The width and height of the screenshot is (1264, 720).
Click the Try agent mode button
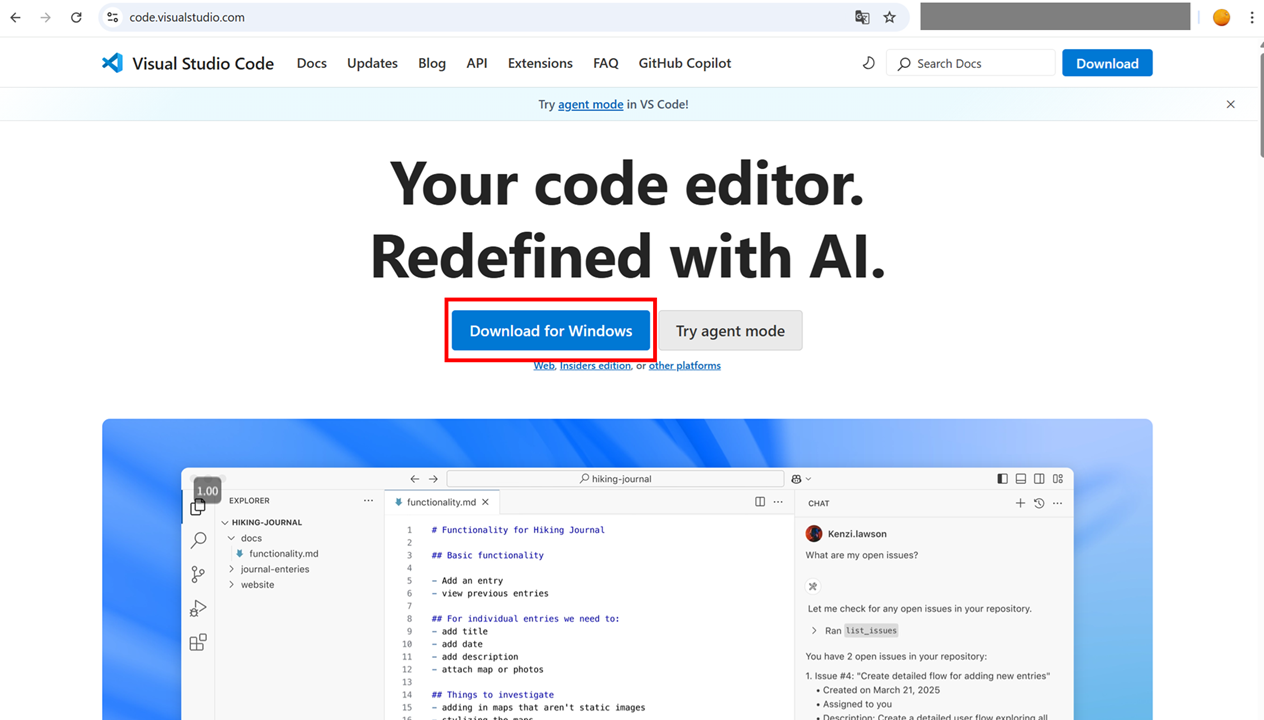[x=730, y=330]
